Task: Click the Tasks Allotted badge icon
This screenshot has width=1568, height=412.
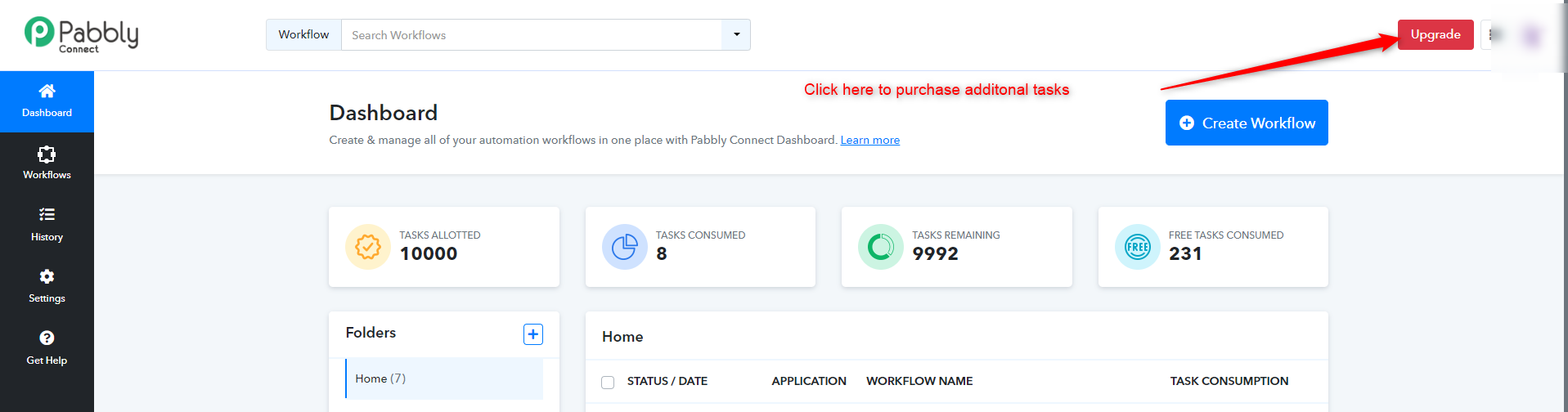Action: pos(368,247)
